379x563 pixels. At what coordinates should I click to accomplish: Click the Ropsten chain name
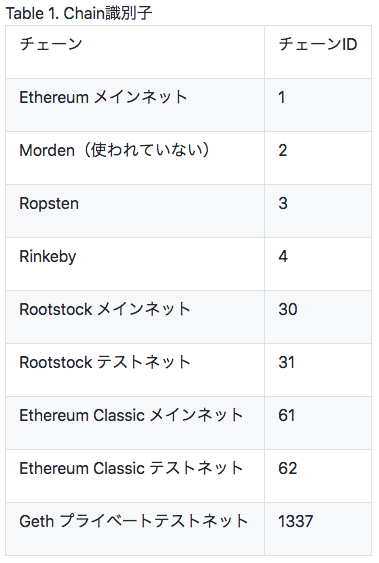tap(49, 204)
